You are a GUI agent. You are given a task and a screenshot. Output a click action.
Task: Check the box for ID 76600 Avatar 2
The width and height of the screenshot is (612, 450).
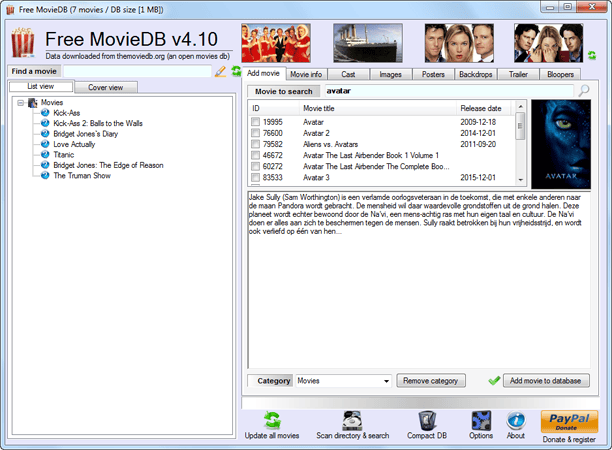tap(255, 133)
